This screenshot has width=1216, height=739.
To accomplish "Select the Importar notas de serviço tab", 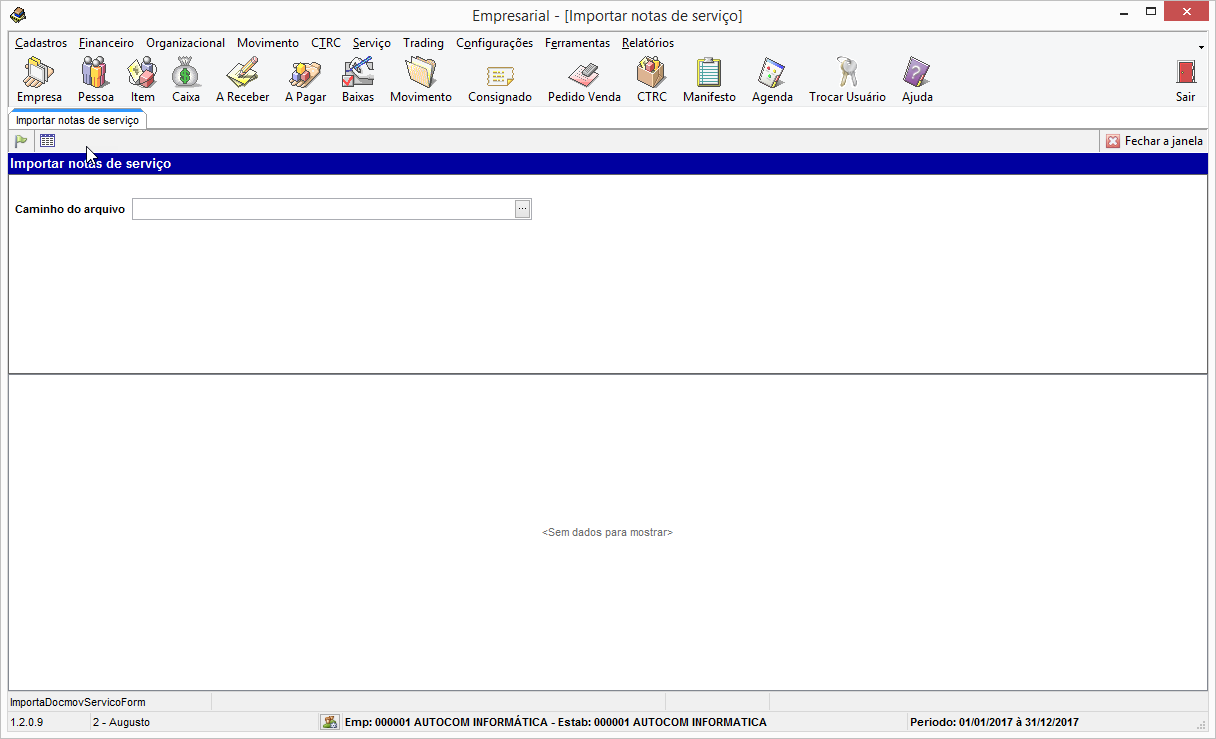I will pyautogui.click(x=77, y=120).
